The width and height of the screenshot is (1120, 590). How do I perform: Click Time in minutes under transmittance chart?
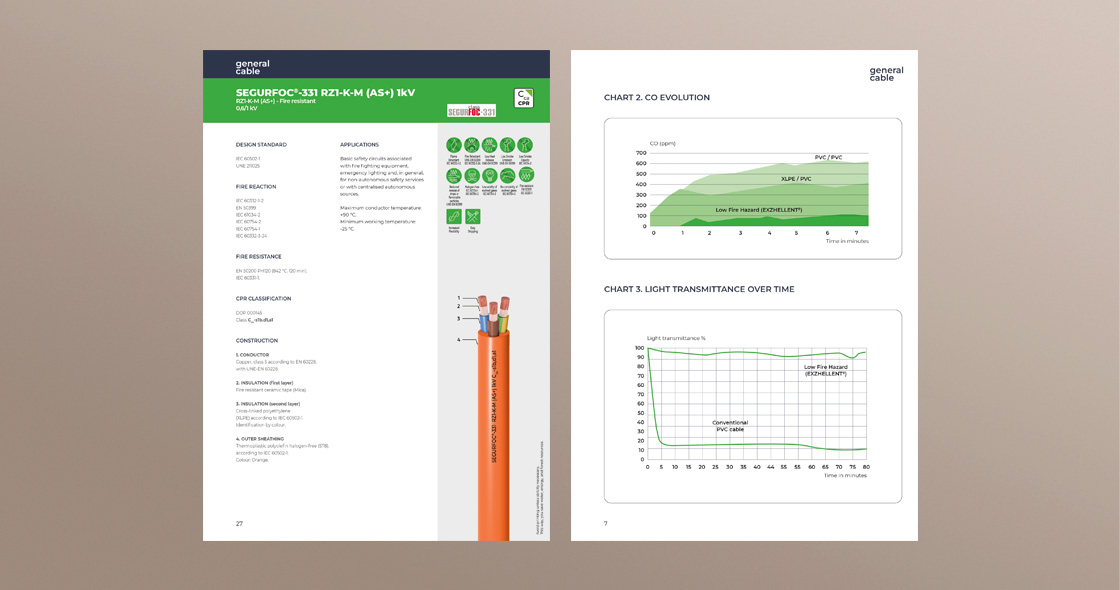click(845, 476)
